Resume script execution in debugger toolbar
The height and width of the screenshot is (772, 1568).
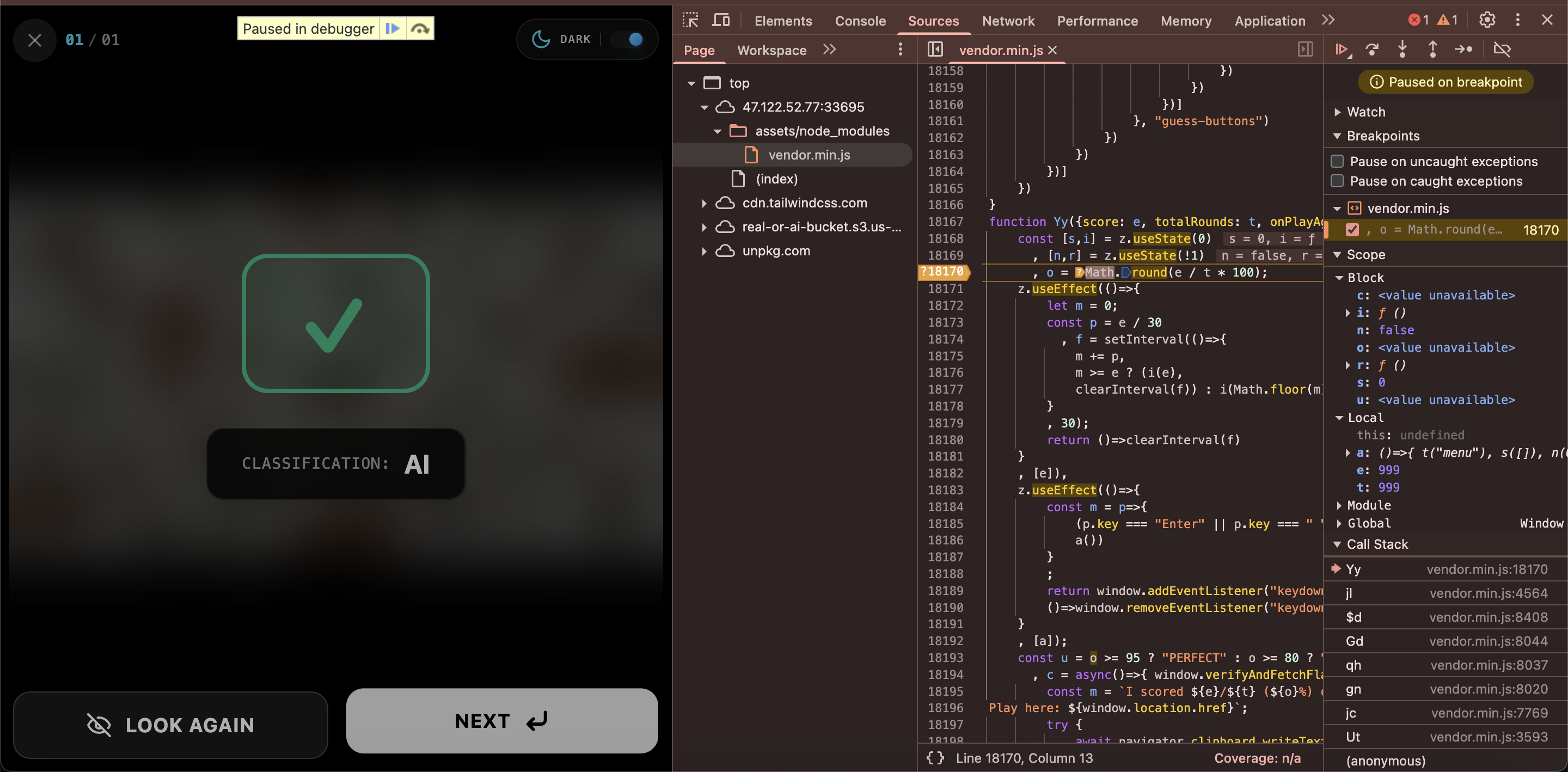pos(1342,50)
